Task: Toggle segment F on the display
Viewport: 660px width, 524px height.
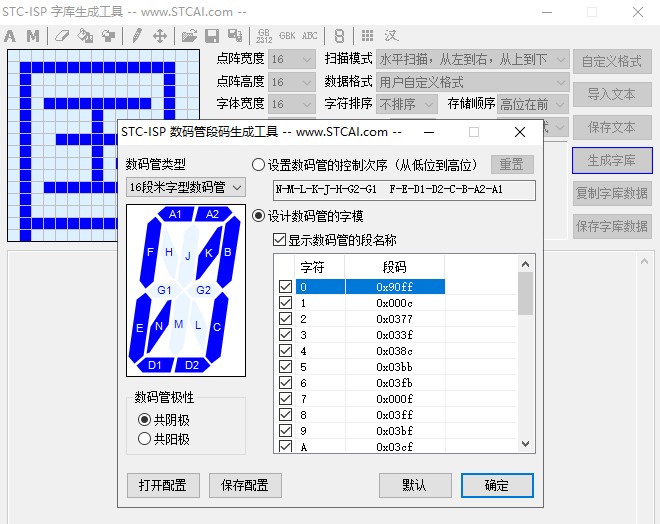Action: point(149,253)
